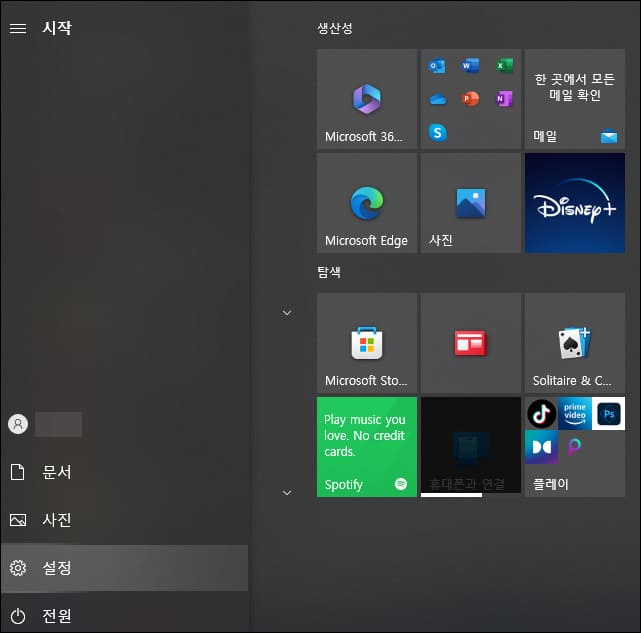Image resolution: width=641 pixels, height=633 pixels.
Task: Click the user account avatar
Action: 18,424
